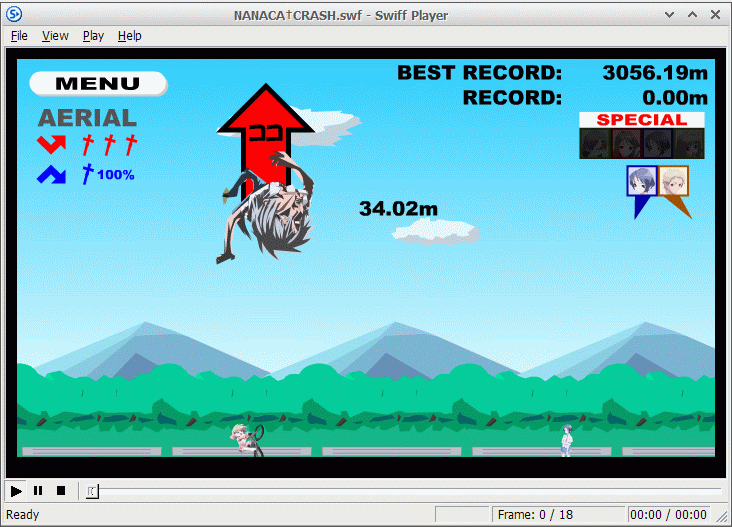Viewport: 732px width, 527px height.
Task: Click the BEST RECORD value 3056.19m
Action: tap(655, 73)
